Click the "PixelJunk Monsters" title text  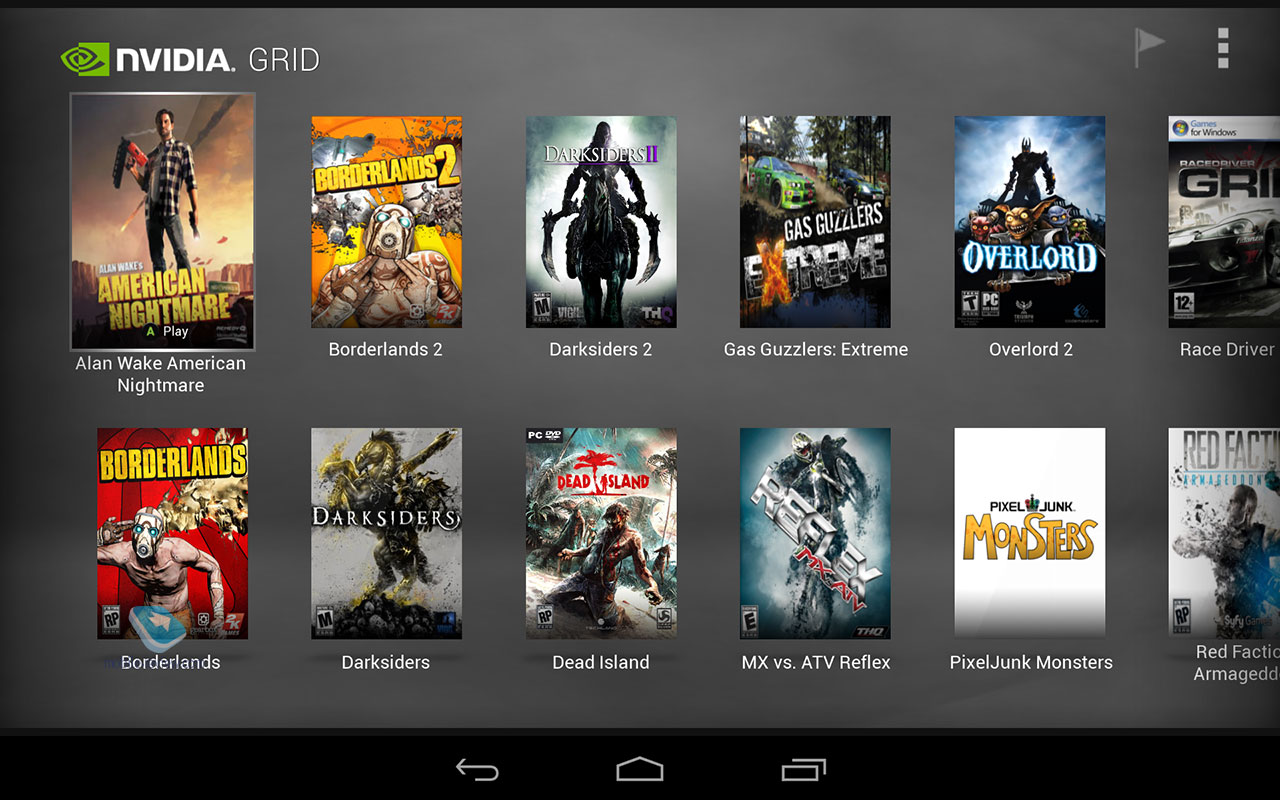pos(1031,662)
